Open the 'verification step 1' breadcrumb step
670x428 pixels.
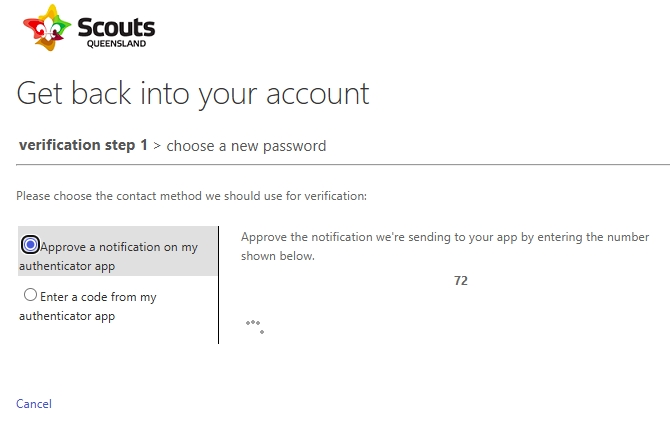coord(83,145)
